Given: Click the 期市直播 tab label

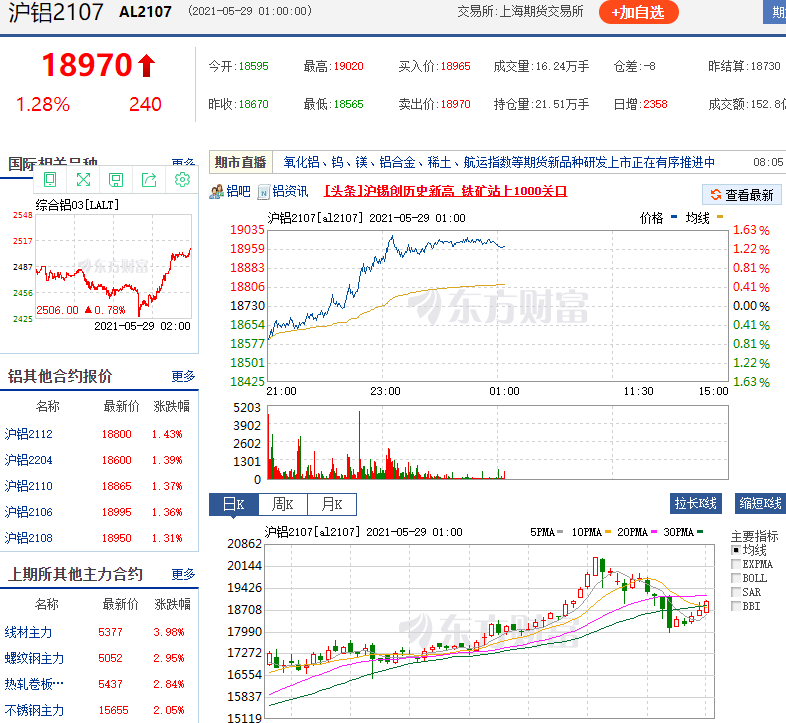Looking at the screenshot, I should pyautogui.click(x=241, y=162).
